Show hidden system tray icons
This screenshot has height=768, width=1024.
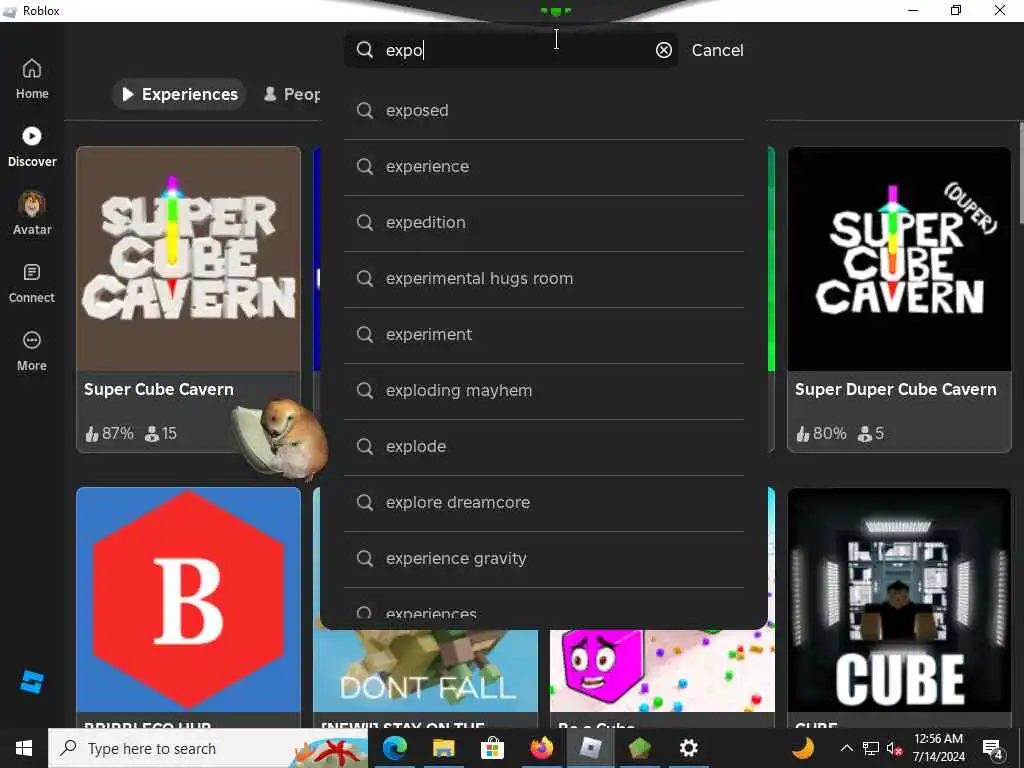coord(846,748)
